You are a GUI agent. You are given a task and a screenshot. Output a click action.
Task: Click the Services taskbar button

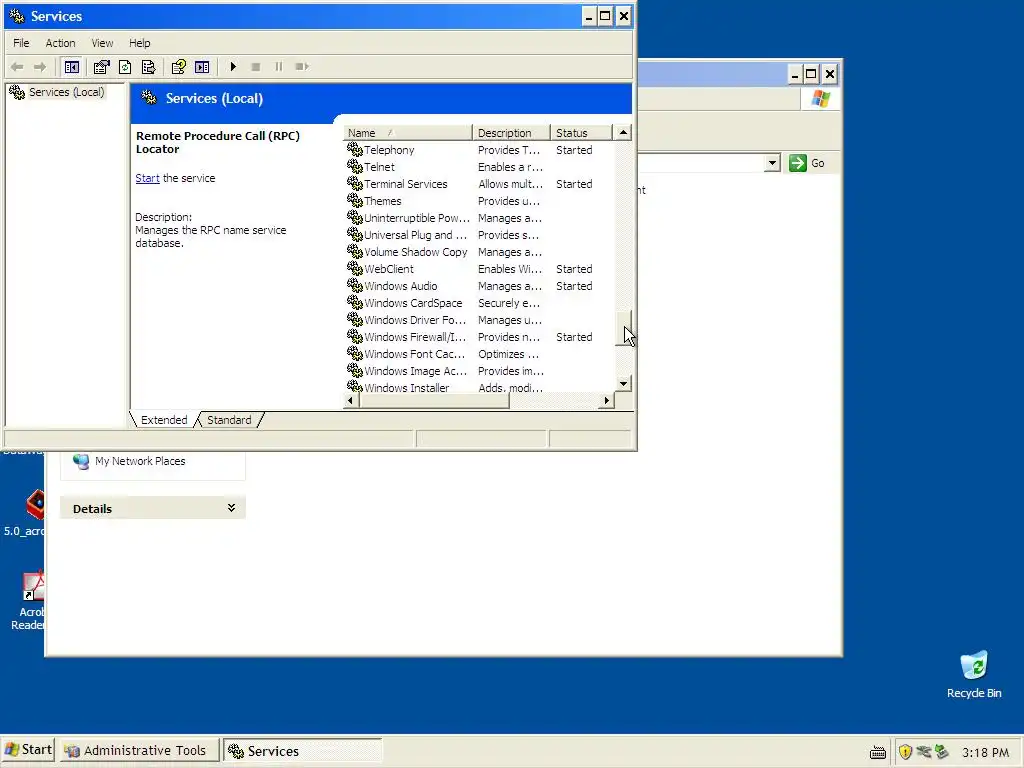(x=302, y=751)
